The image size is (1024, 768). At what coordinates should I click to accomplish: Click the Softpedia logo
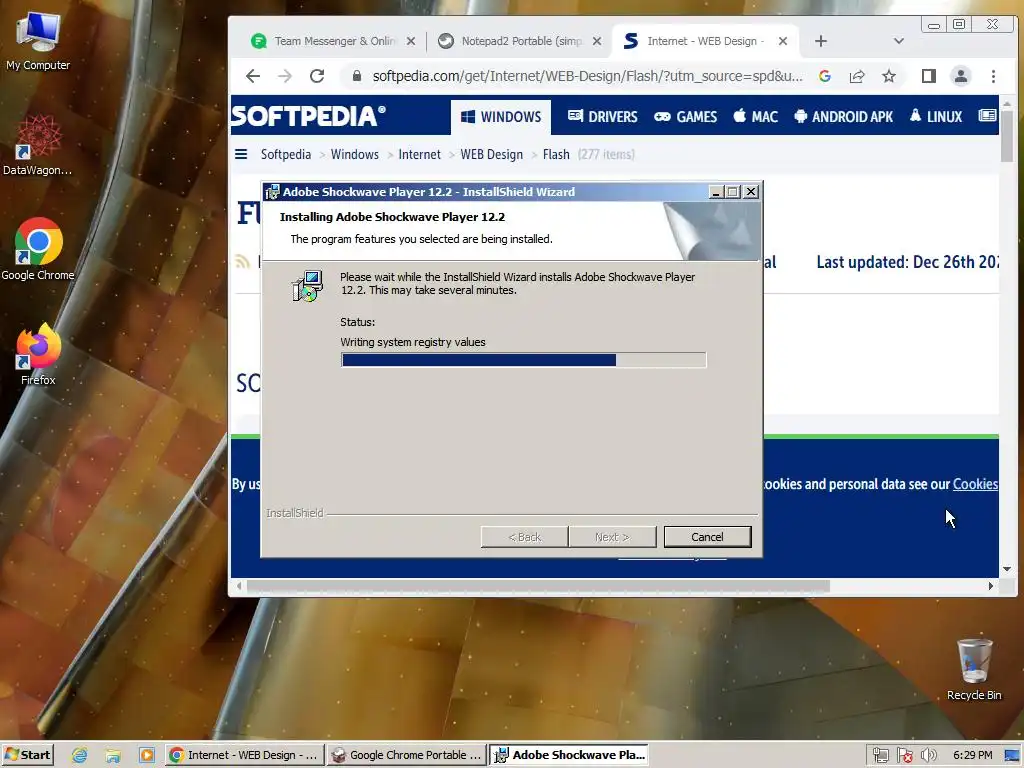tap(308, 116)
